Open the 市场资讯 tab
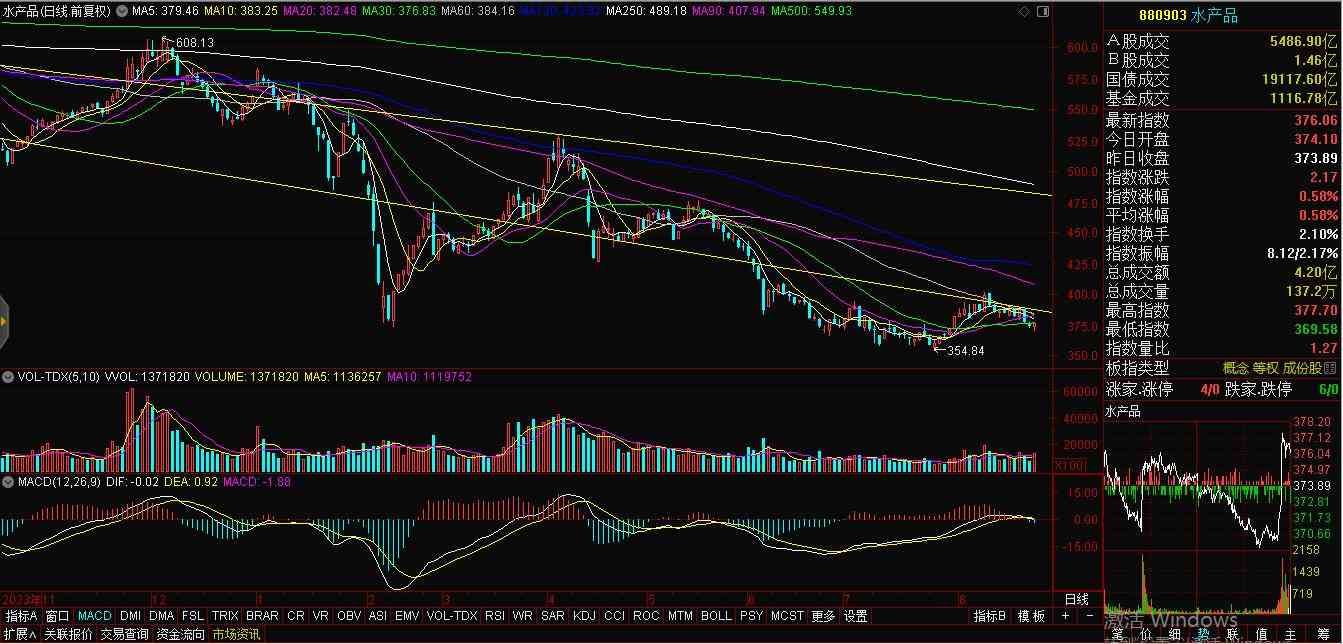The height and width of the screenshot is (644, 1343). click(x=236, y=634)
